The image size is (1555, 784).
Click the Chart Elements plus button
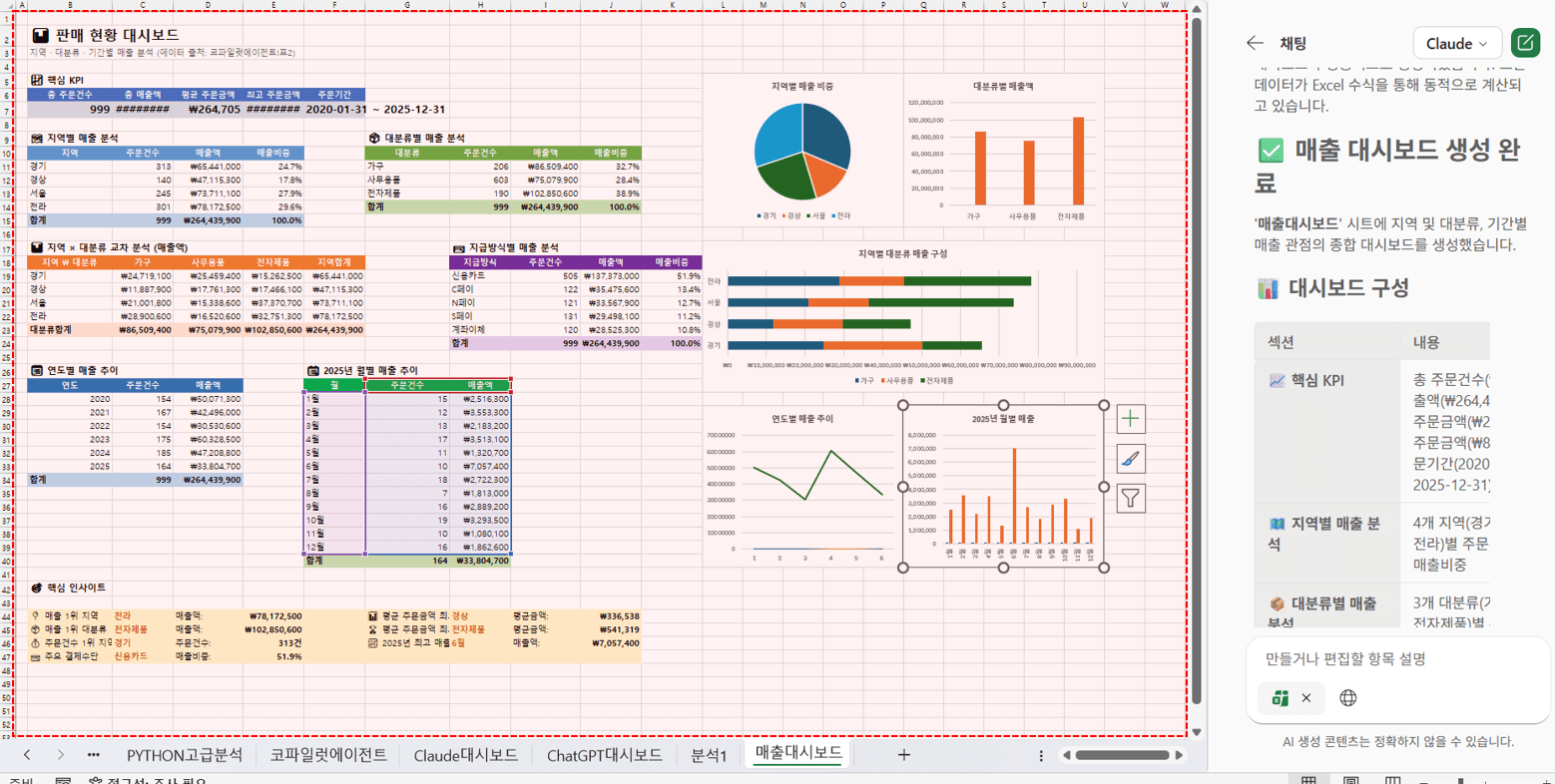click(1130, 419)
